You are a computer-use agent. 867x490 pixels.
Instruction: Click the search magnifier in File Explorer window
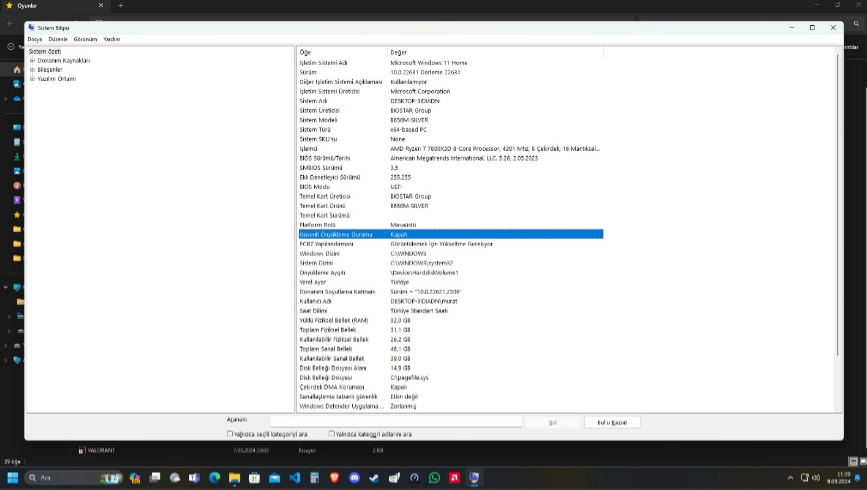856,23
